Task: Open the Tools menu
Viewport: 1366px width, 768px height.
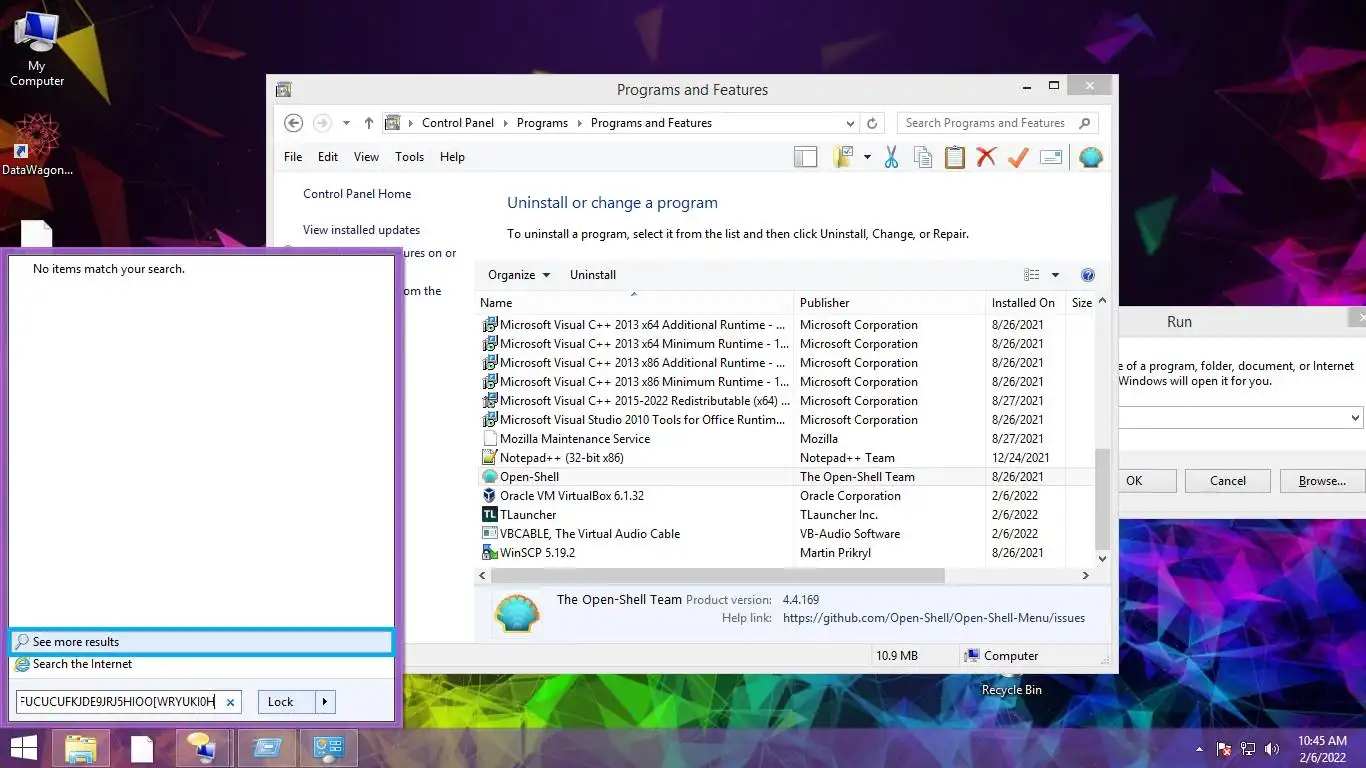Action: tap(409, 157)
